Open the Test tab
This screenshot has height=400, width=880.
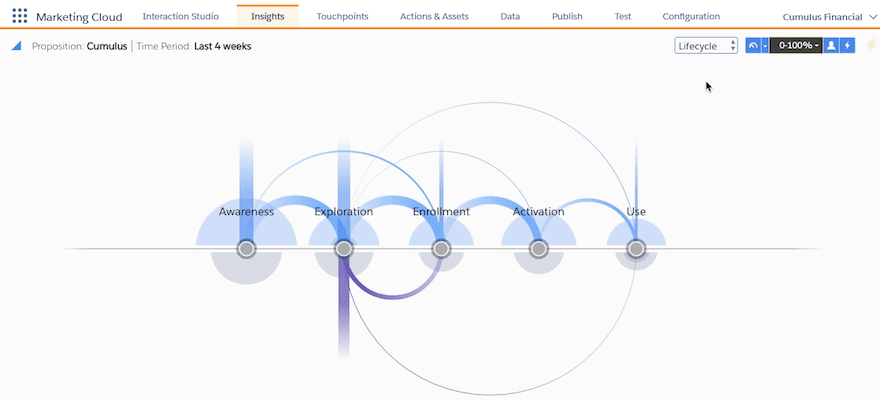(x=623, y=16)
